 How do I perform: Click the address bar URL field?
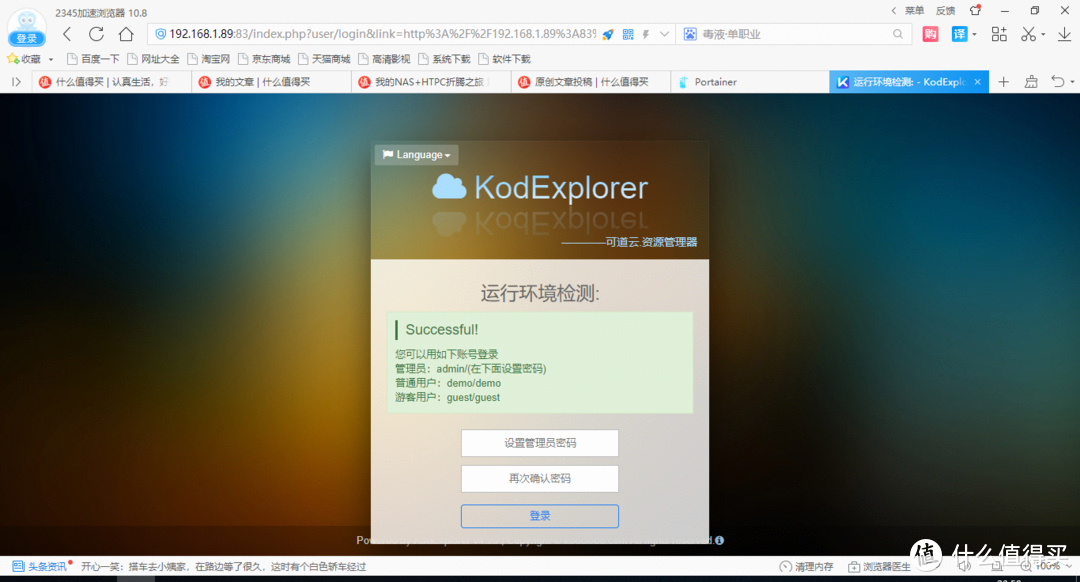(382, 34)
